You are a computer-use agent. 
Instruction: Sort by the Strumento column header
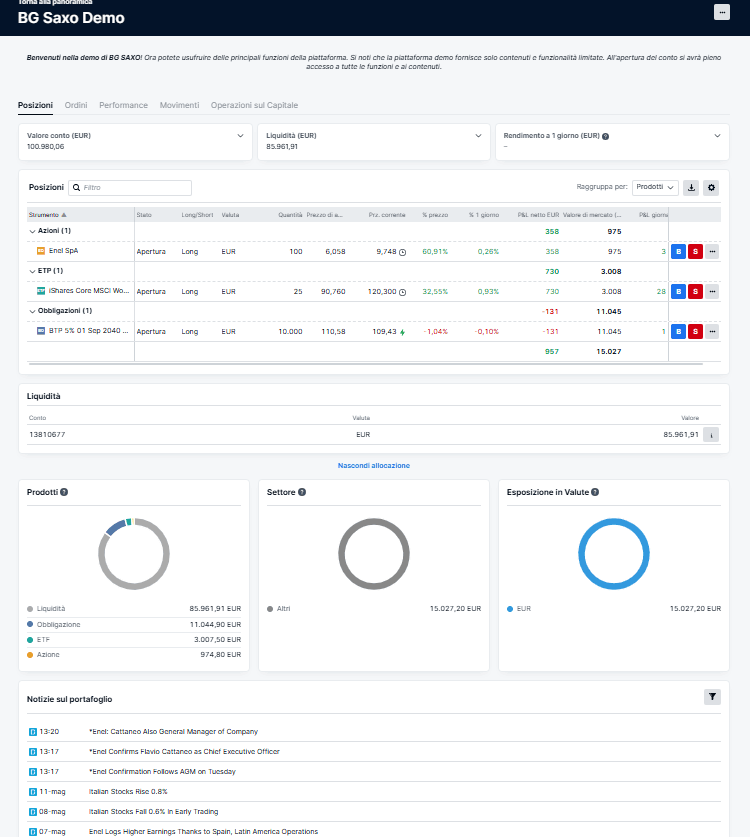point(48,215)
